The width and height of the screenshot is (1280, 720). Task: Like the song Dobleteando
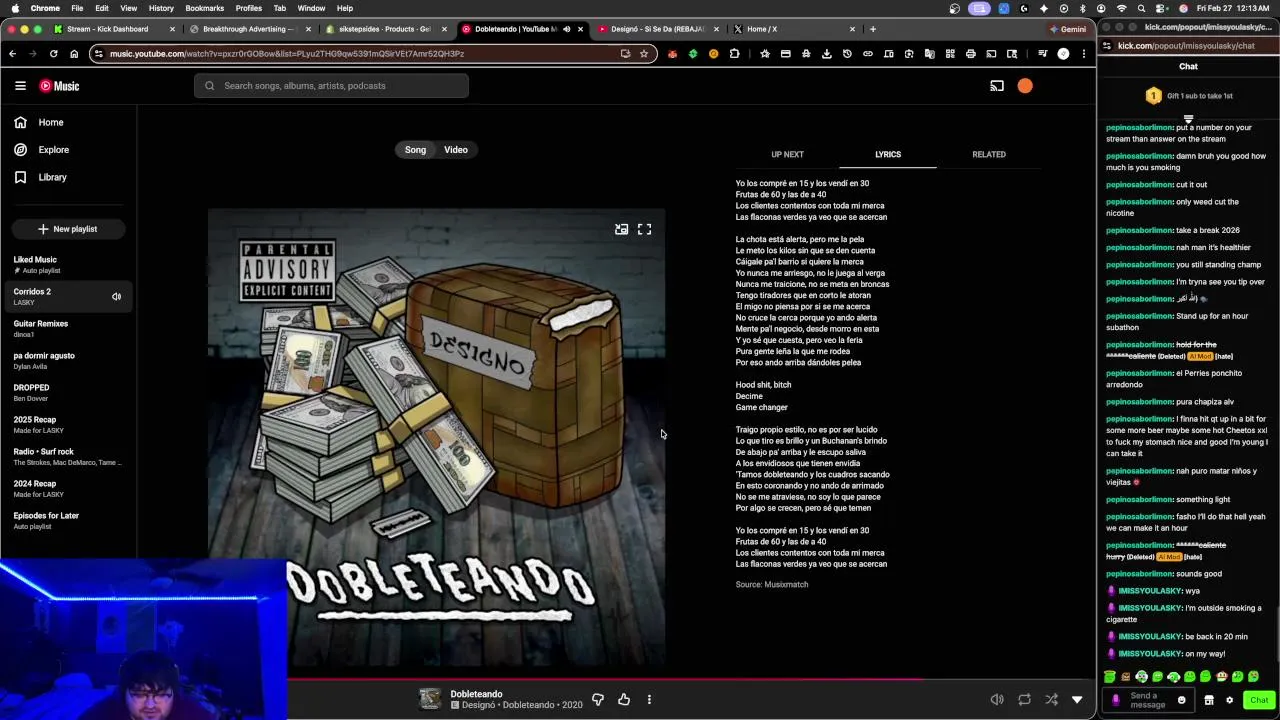click(x=624, y=699)
